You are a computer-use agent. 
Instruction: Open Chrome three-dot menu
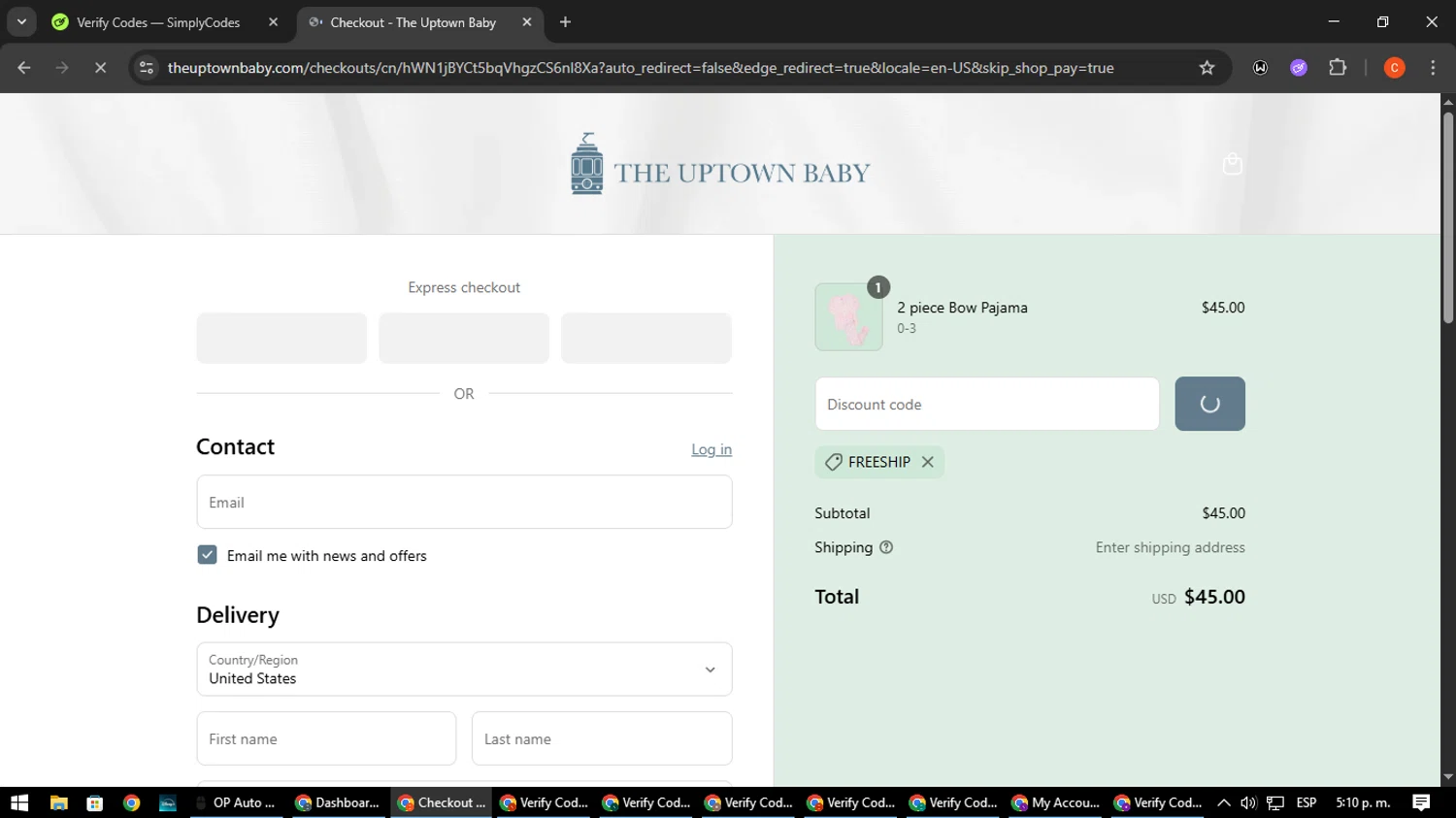click(1433, 68)
